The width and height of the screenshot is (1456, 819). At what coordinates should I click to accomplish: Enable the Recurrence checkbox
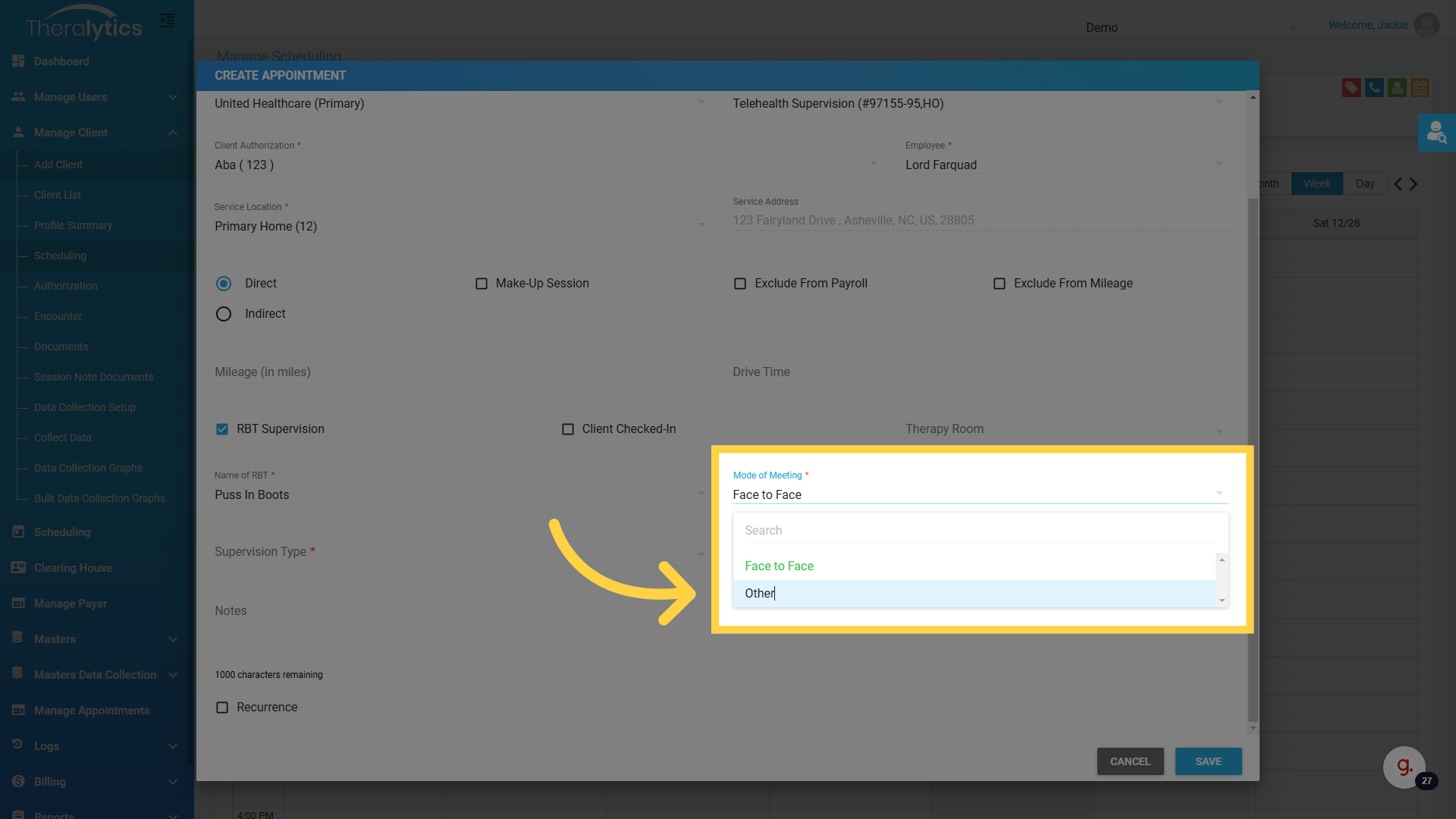[222, 708]
